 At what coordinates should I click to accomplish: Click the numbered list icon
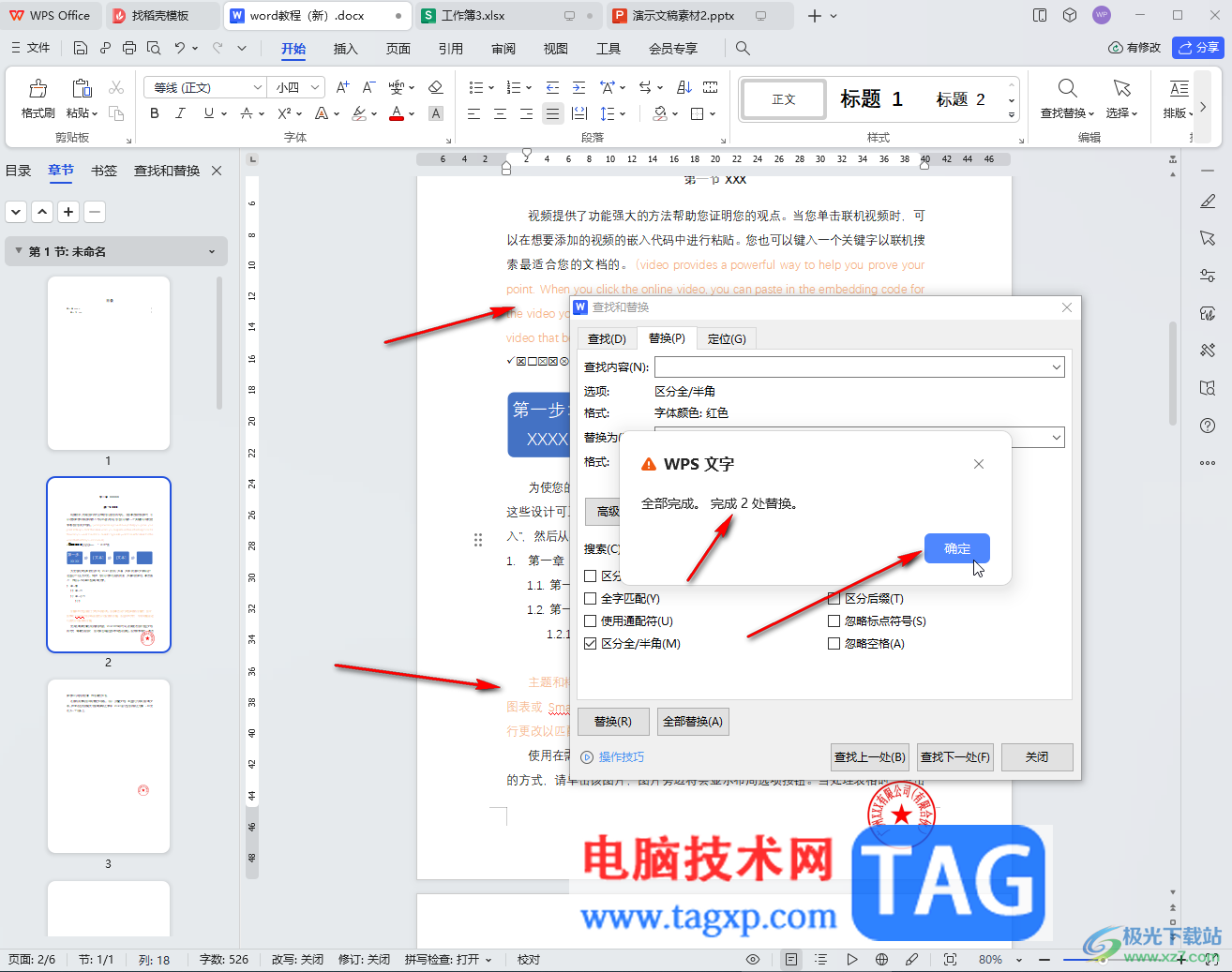(513, 87)
